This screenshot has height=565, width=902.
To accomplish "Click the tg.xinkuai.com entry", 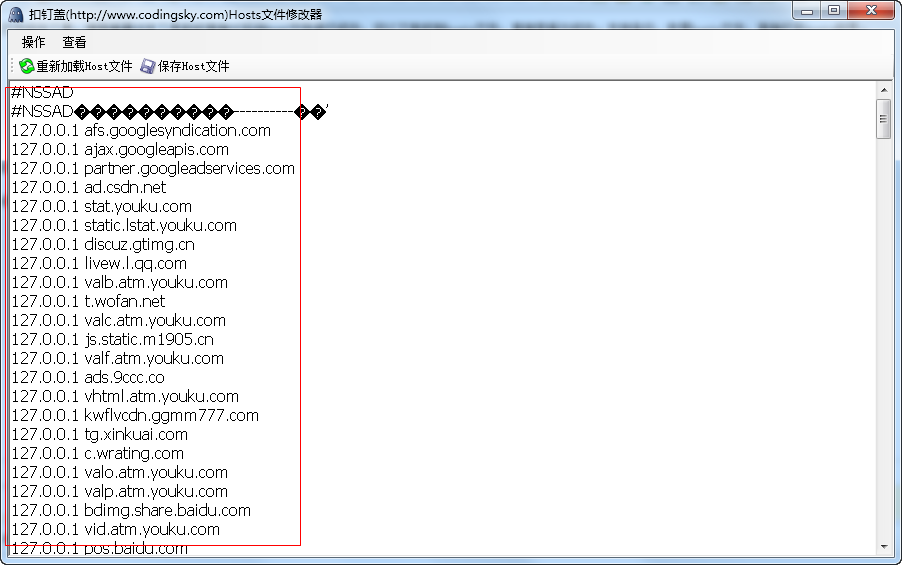I will tap(100, 434).
